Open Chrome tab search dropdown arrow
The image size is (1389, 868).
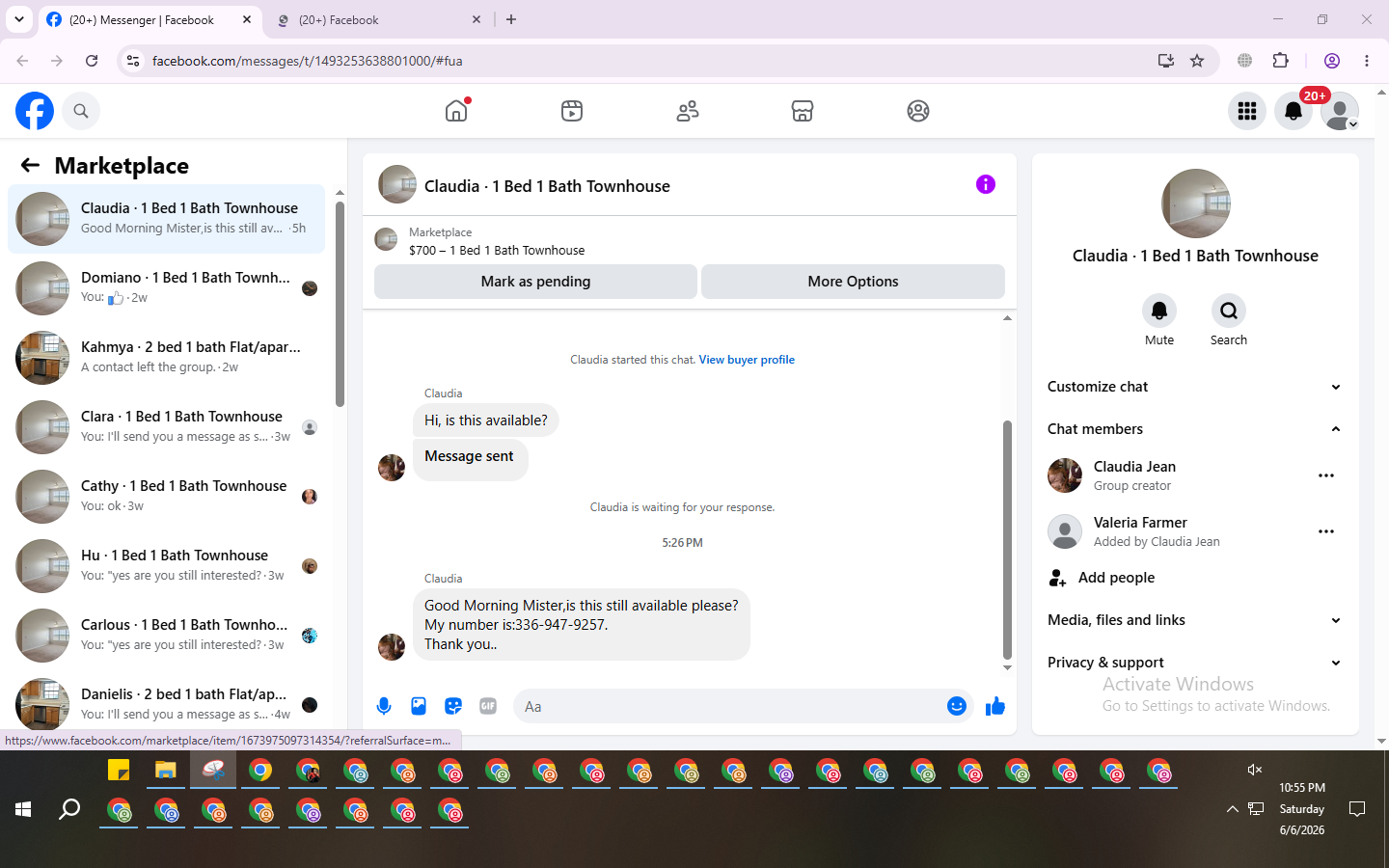point(19,19)
